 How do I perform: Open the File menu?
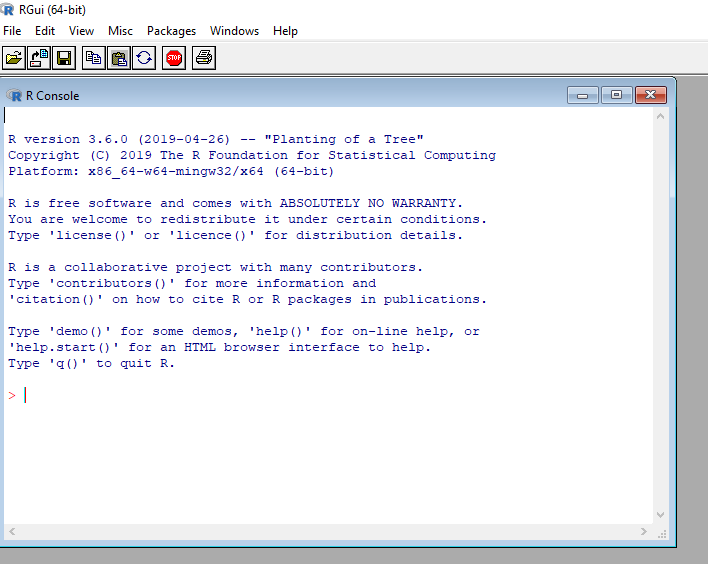[12, 31]
